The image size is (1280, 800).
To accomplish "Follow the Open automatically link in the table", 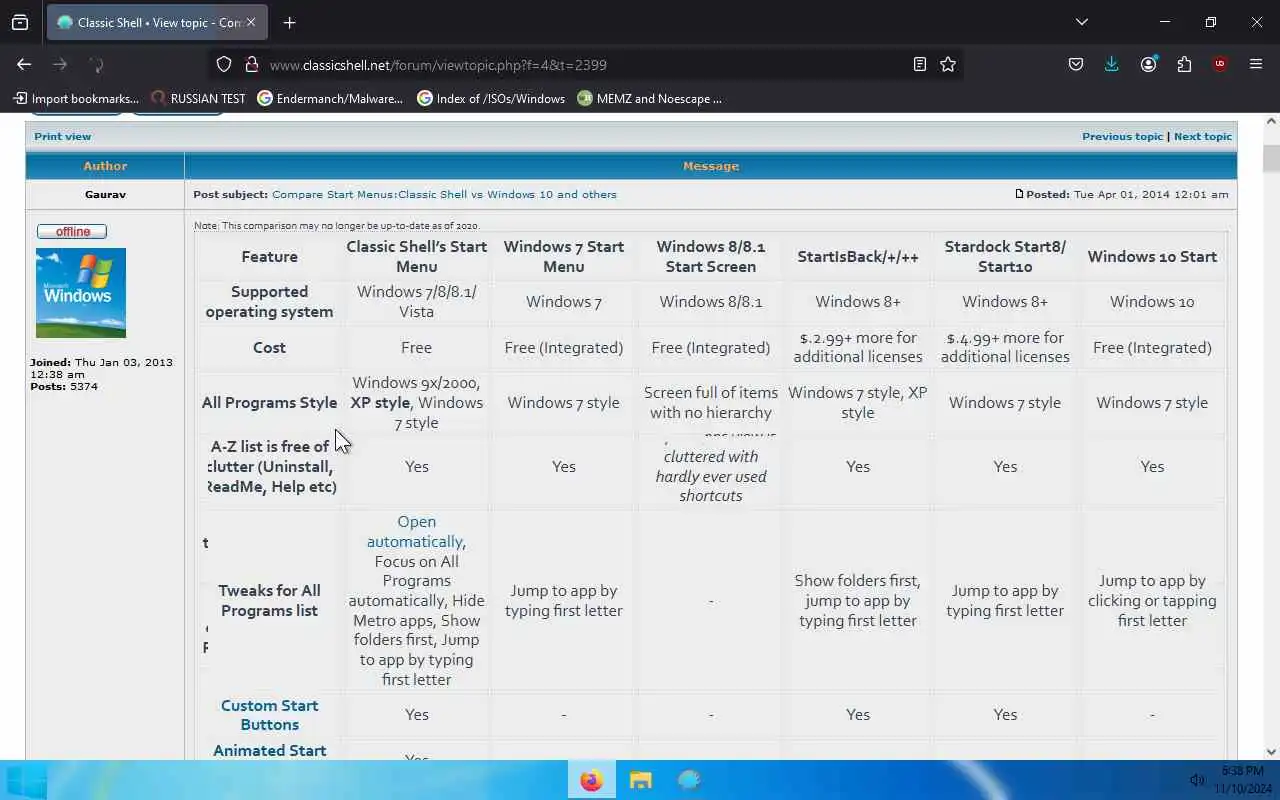I will (x=416, y=531).
